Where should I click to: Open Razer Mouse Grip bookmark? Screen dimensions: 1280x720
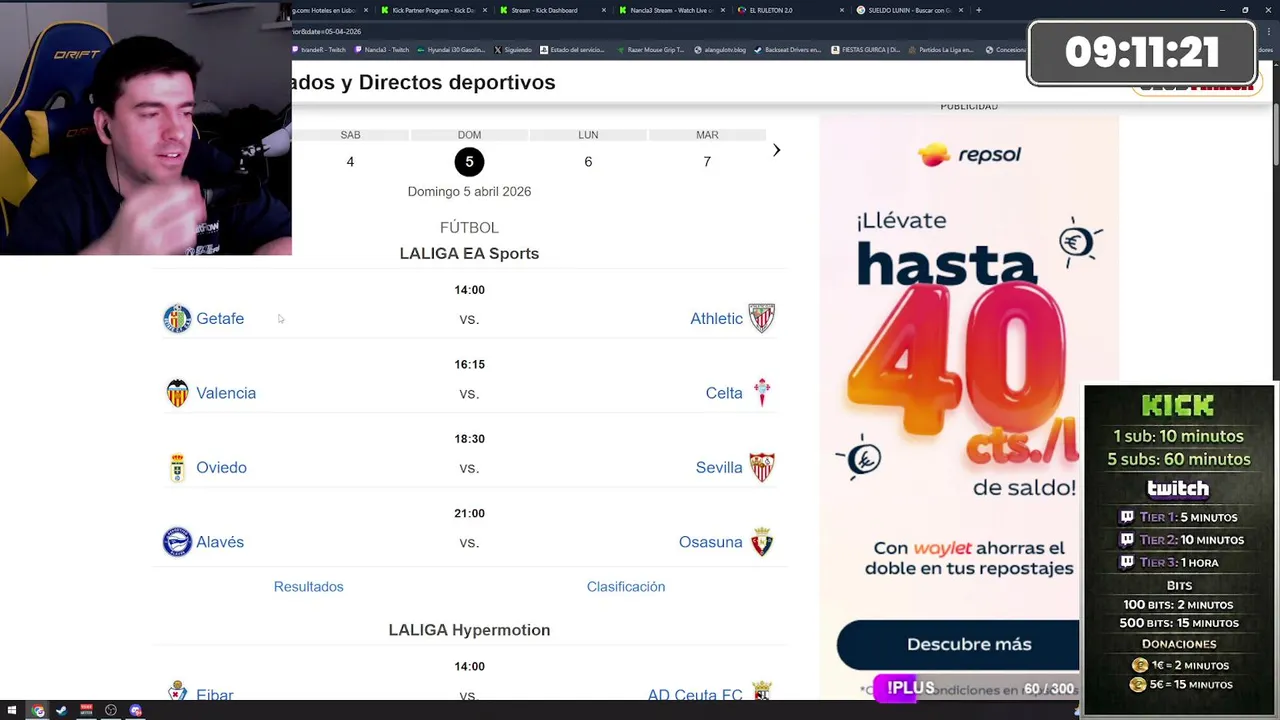[651, 49]
